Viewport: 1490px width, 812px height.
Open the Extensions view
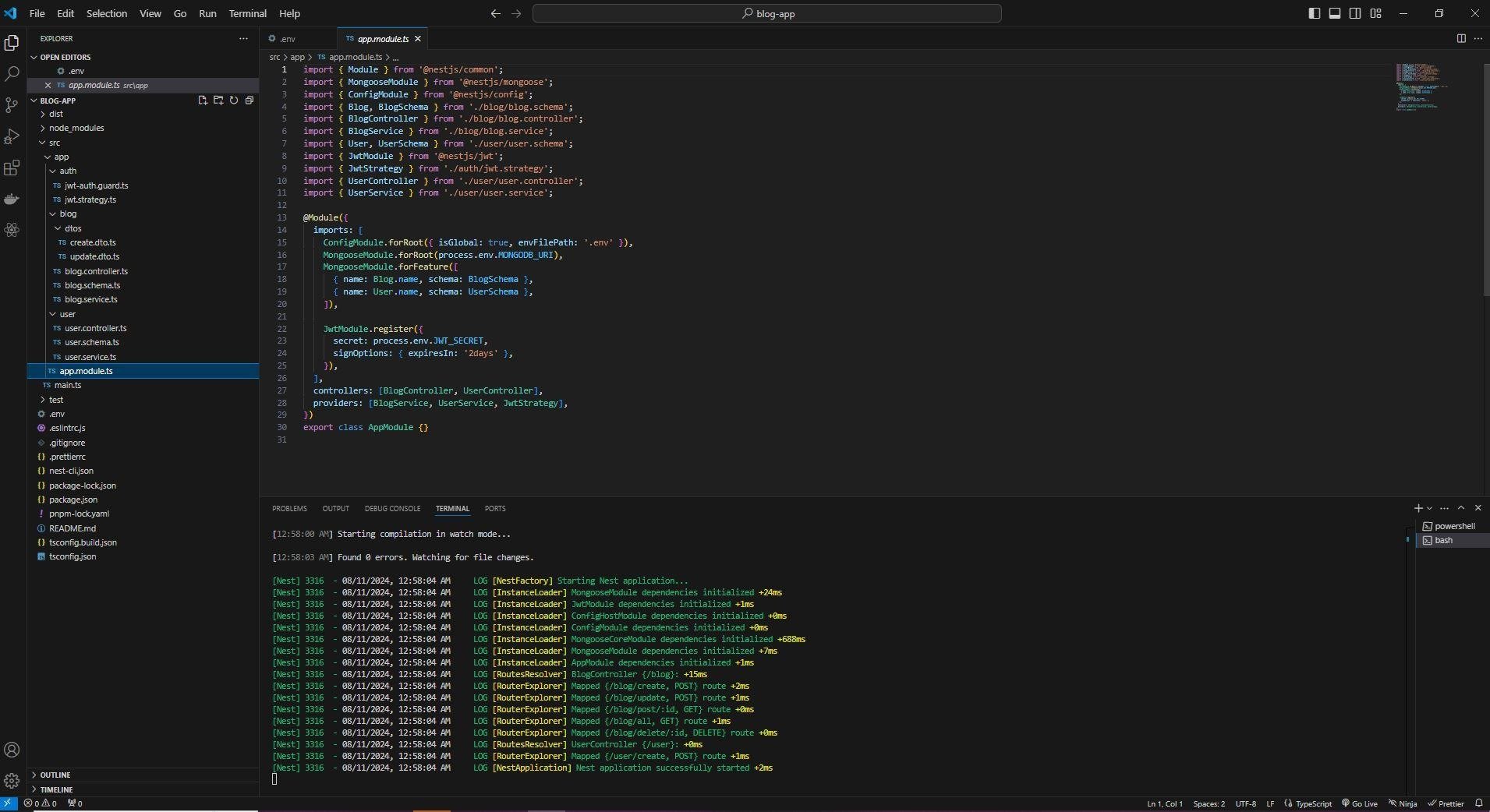coord(12,168)
